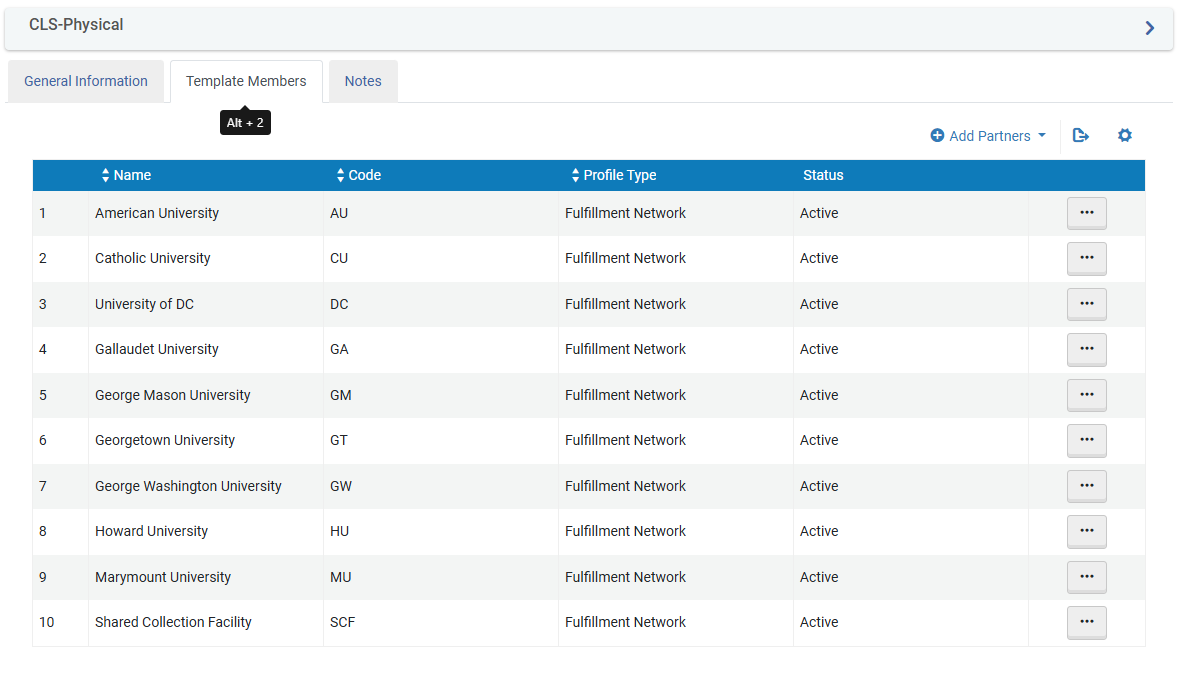Click Fulfillment Network in the American University row
Viewport: 1180px width, 681px height.
pos(625,213)
